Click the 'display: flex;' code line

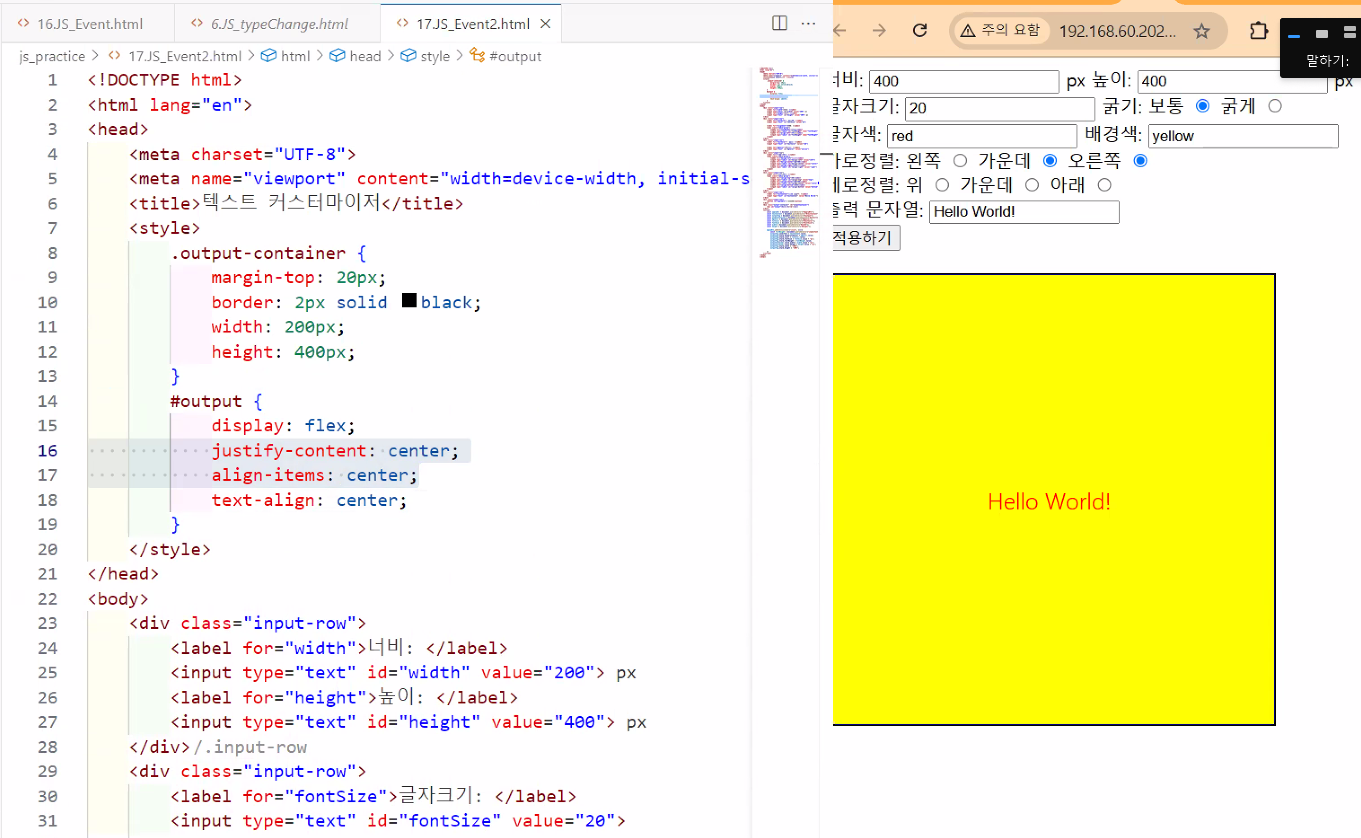[283, 426]
